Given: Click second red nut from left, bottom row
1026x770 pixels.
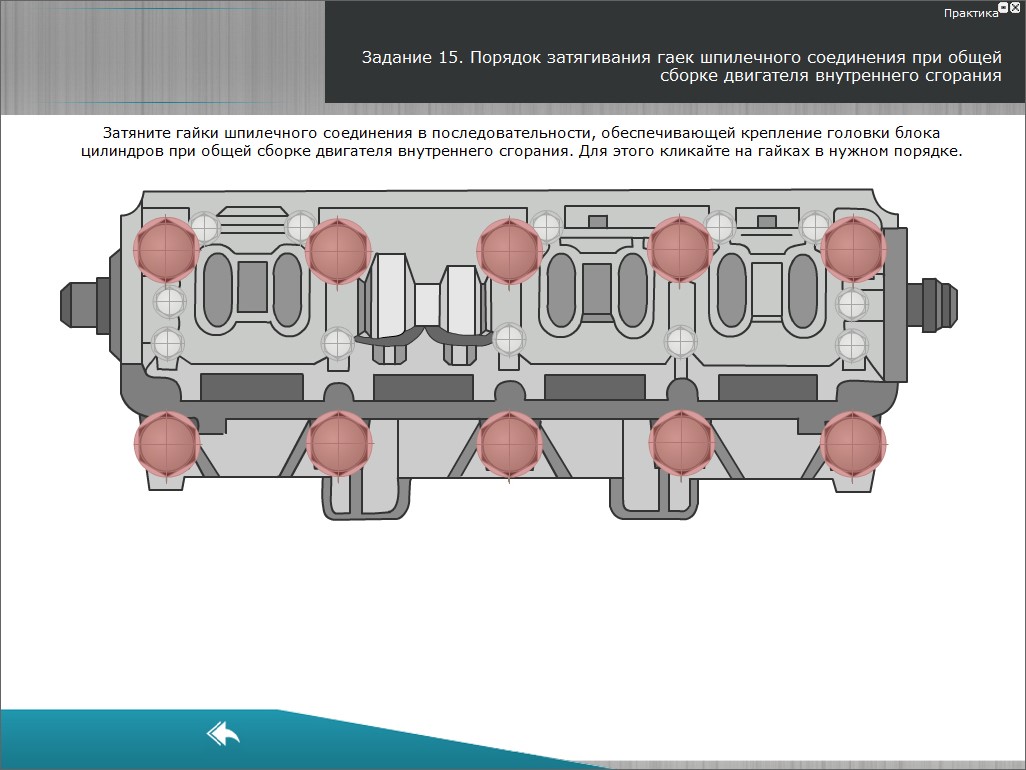Looking at the screenshot, I should click(x=338, y=442).
